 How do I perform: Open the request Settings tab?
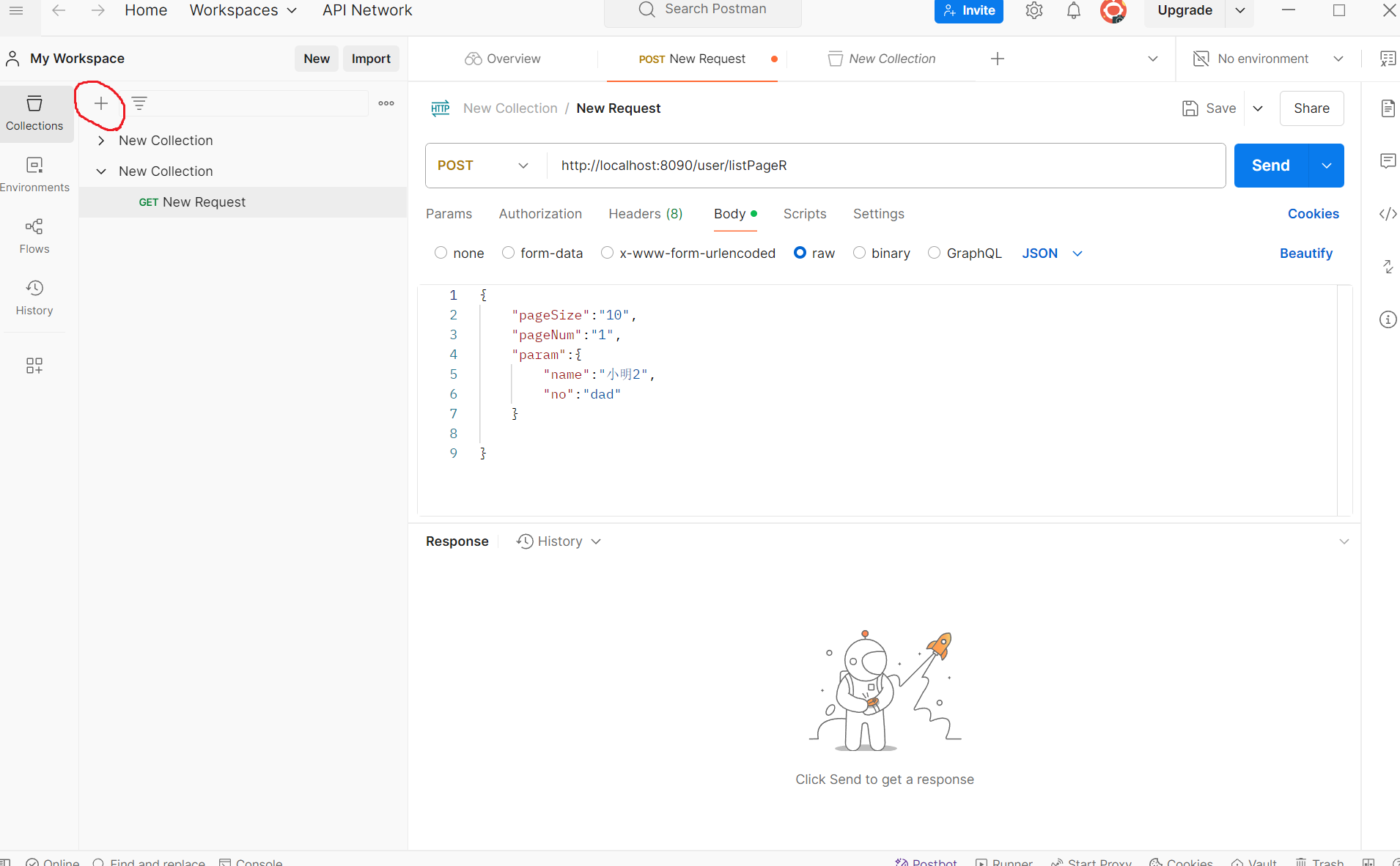(879, 214)
